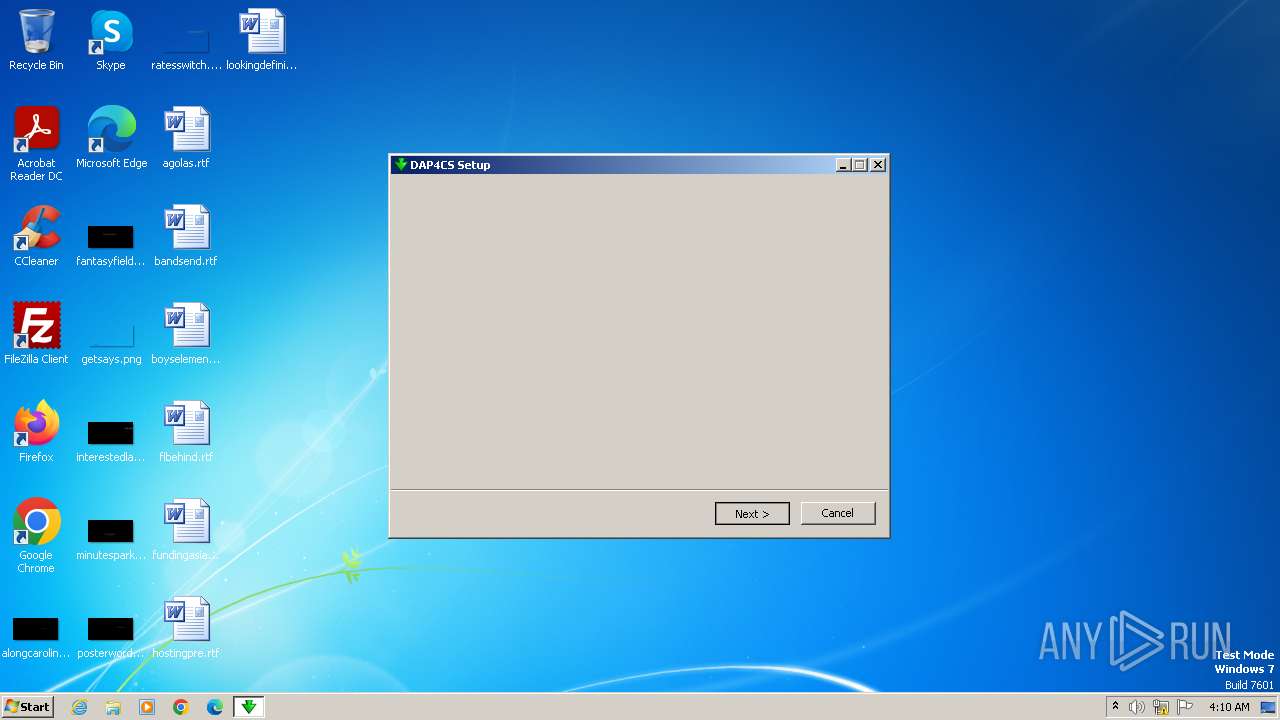Select FileZilla Client shortcut
This screenshot has height=720, width=1280.
(x=36, y=334)
